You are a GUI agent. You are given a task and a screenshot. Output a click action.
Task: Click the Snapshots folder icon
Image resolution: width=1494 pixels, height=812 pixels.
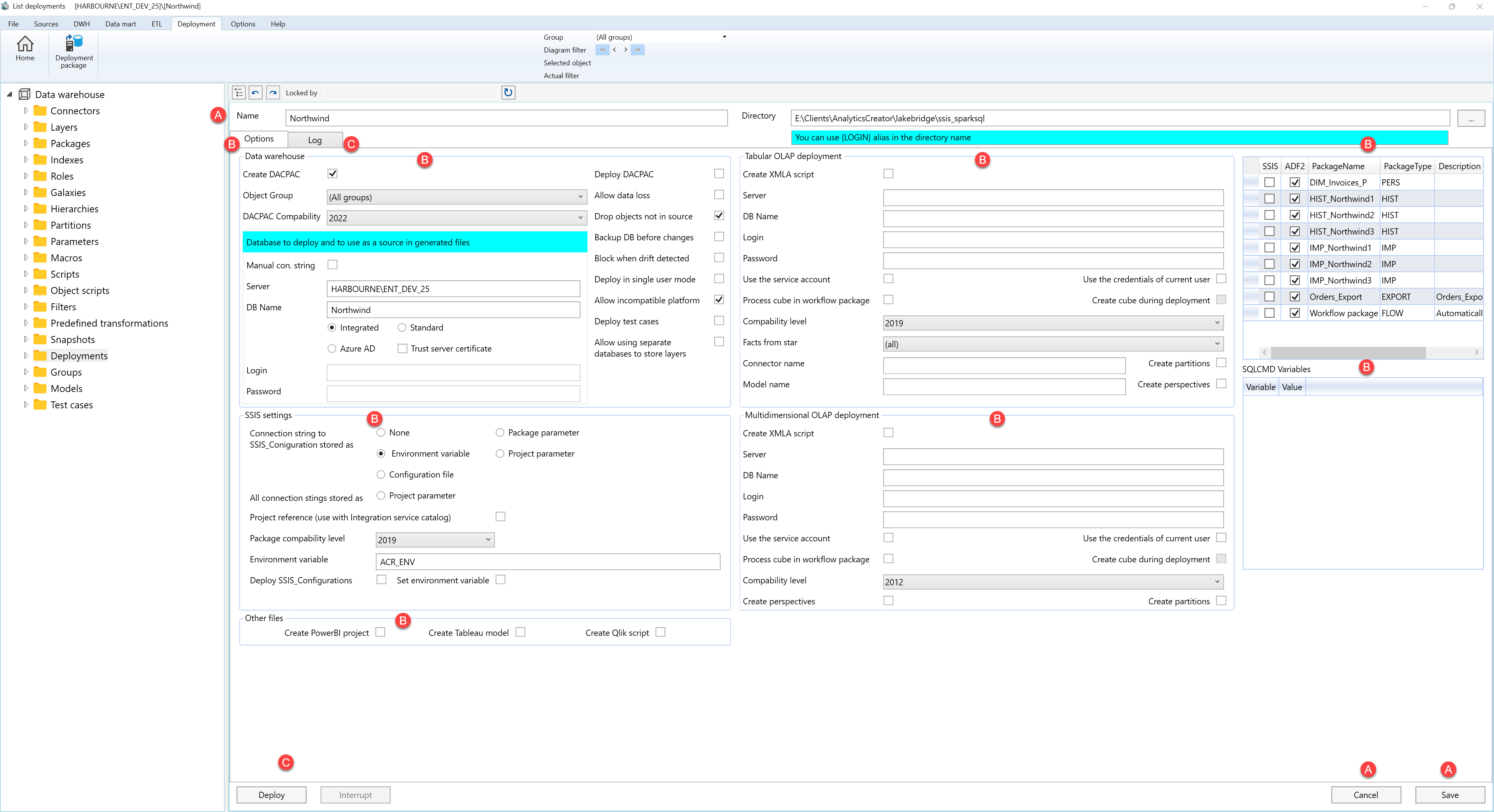point(40,339)
